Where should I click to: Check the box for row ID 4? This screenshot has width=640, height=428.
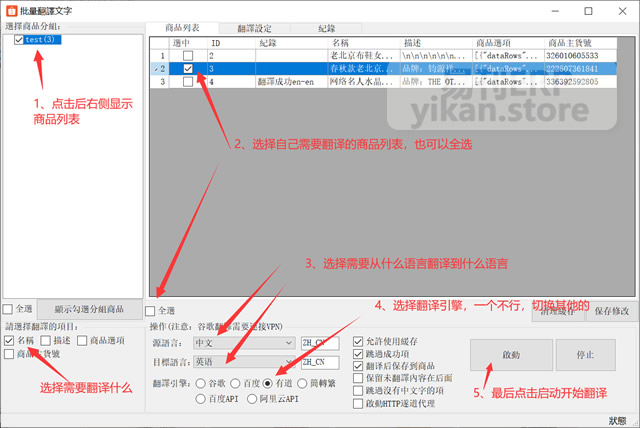[188, 82]
